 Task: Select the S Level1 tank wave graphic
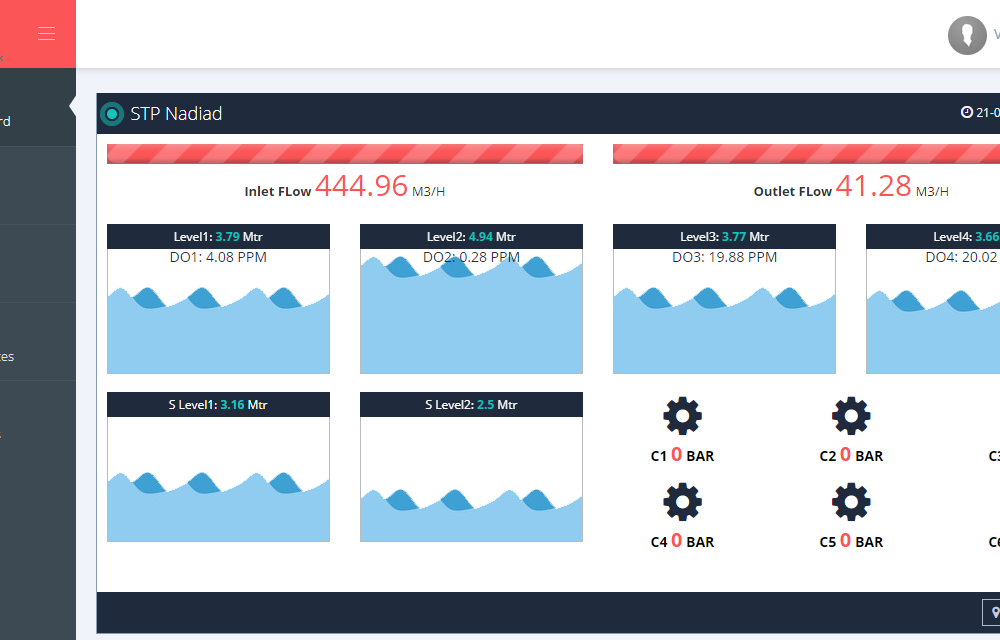click(218, 500)
